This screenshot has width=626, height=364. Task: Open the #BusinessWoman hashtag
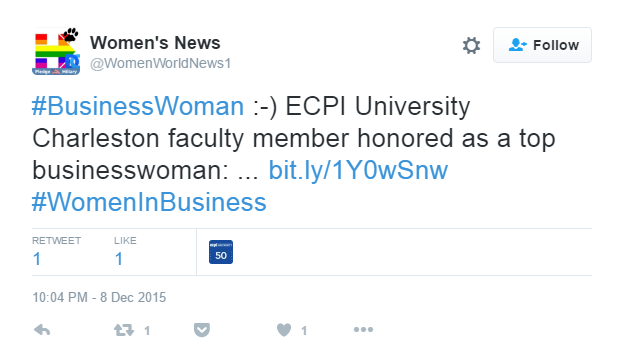[x=138, y=106]
